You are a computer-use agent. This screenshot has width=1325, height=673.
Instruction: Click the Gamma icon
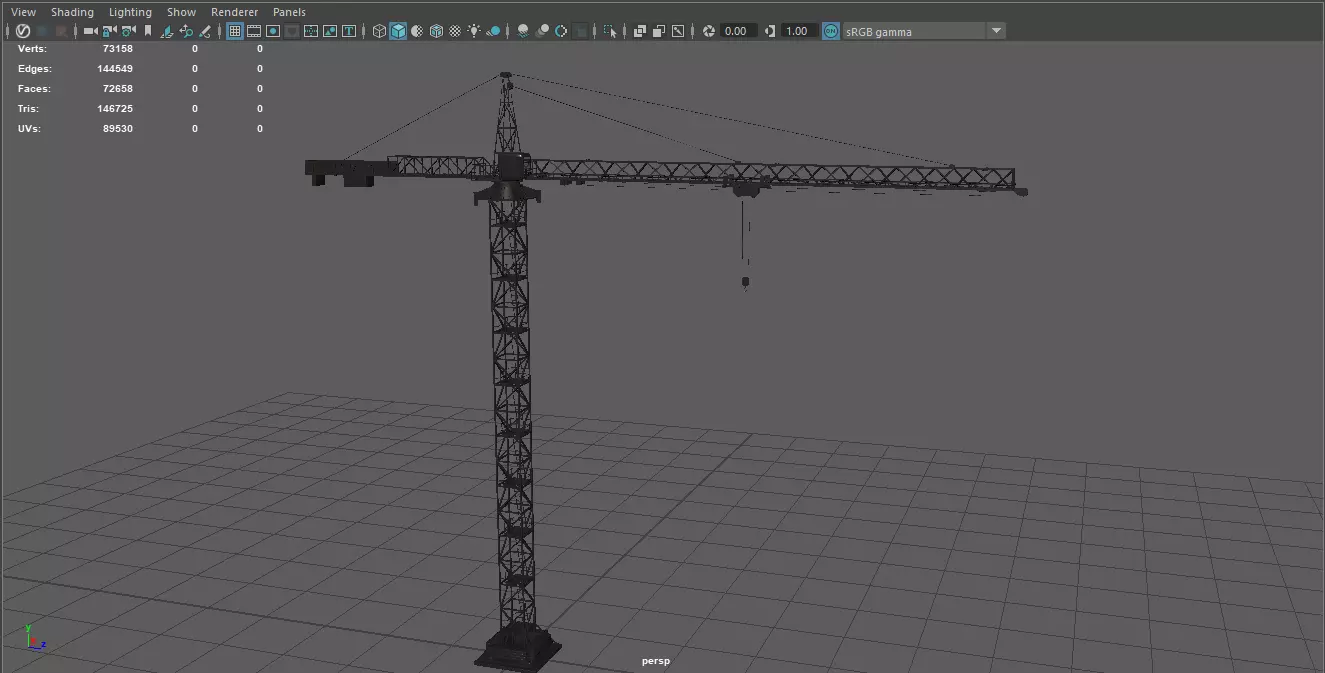pos(769,31)
